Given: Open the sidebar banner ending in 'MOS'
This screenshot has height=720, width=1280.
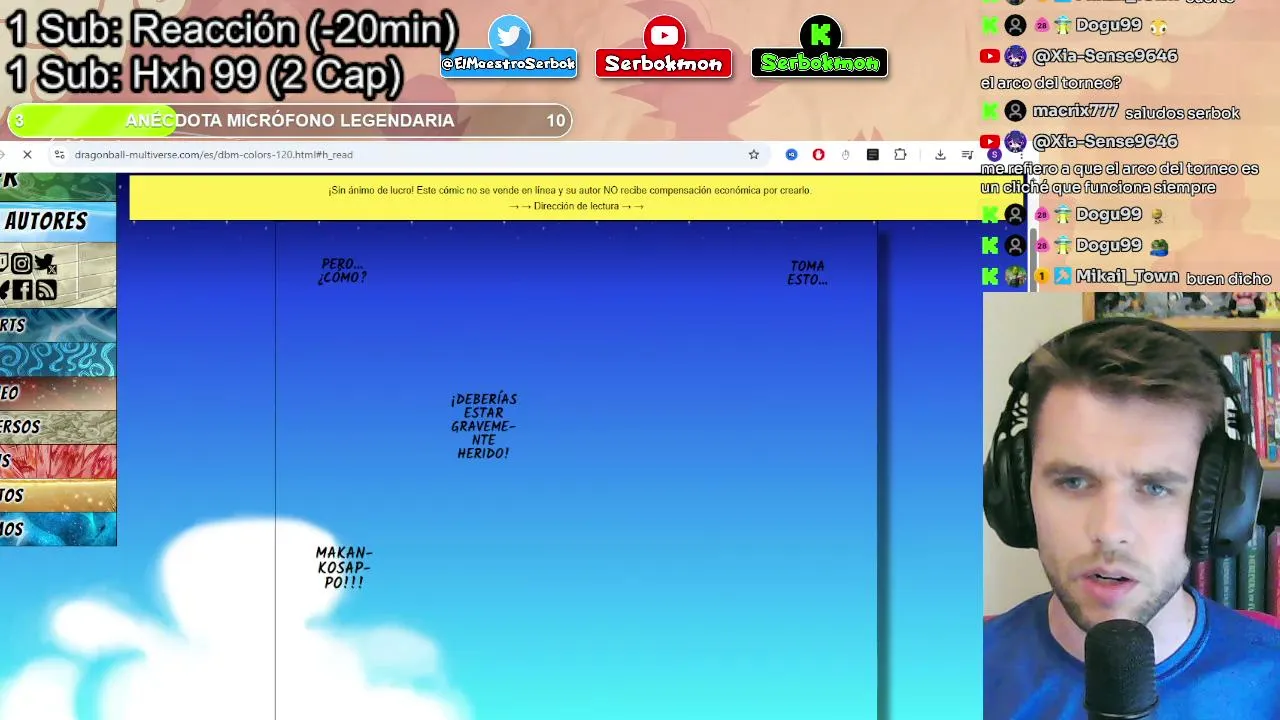Looking at the screenshot, I should point(58,529).
